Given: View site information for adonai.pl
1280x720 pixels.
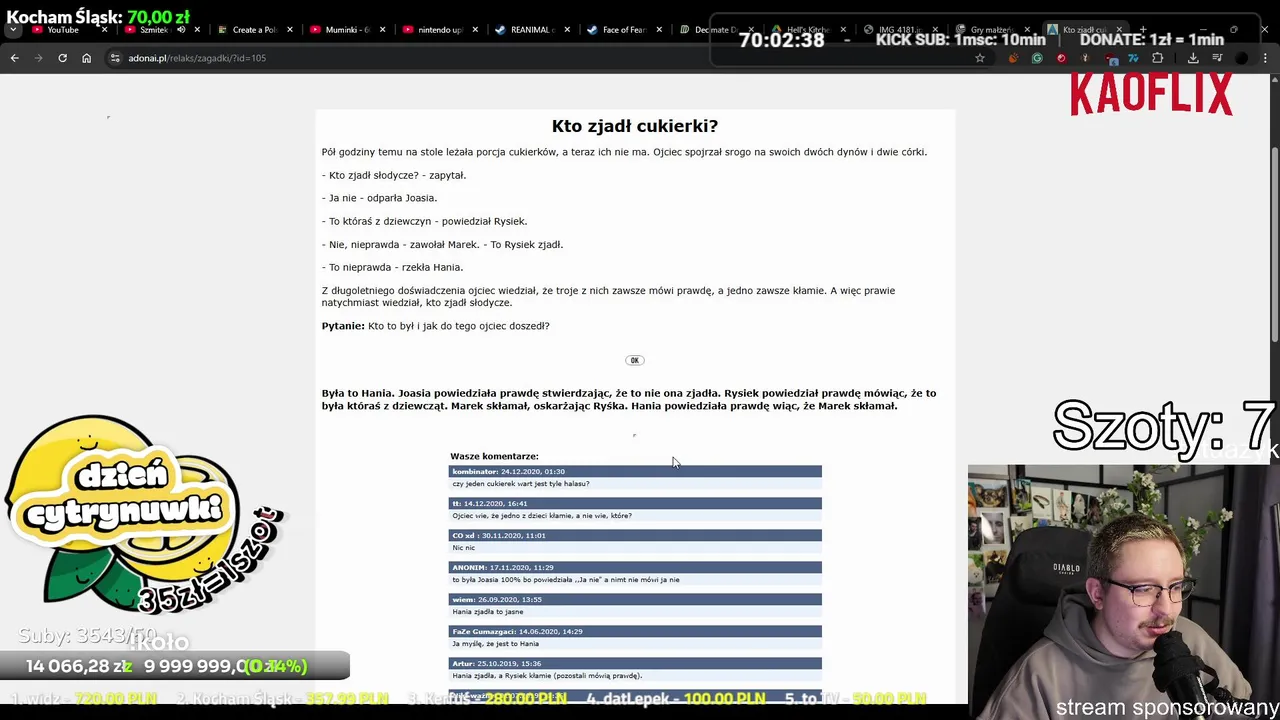Looking at the screenshot, I should coord(115,58).
